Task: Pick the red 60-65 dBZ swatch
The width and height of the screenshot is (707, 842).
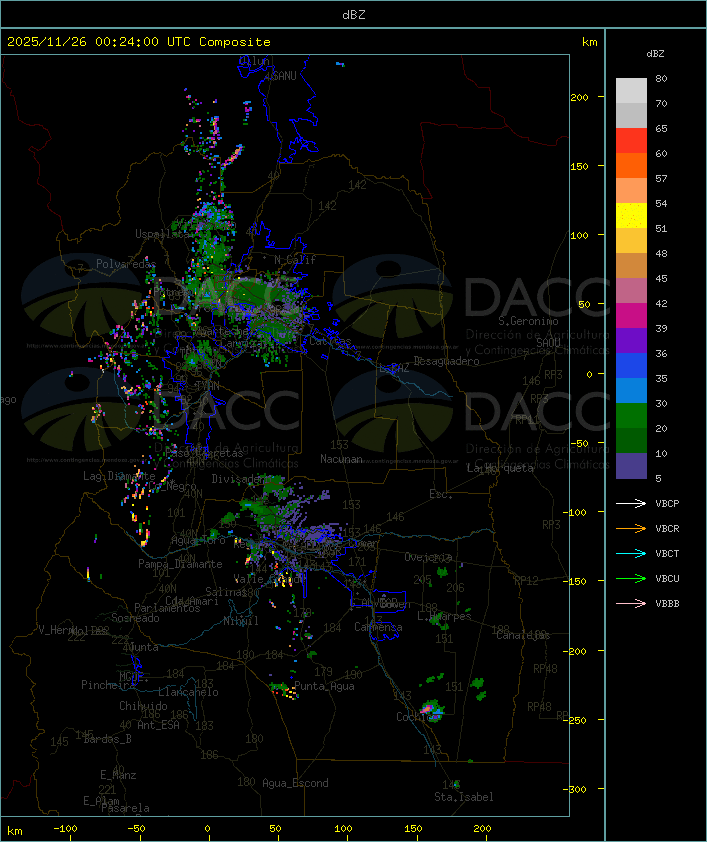Action: 631,141
